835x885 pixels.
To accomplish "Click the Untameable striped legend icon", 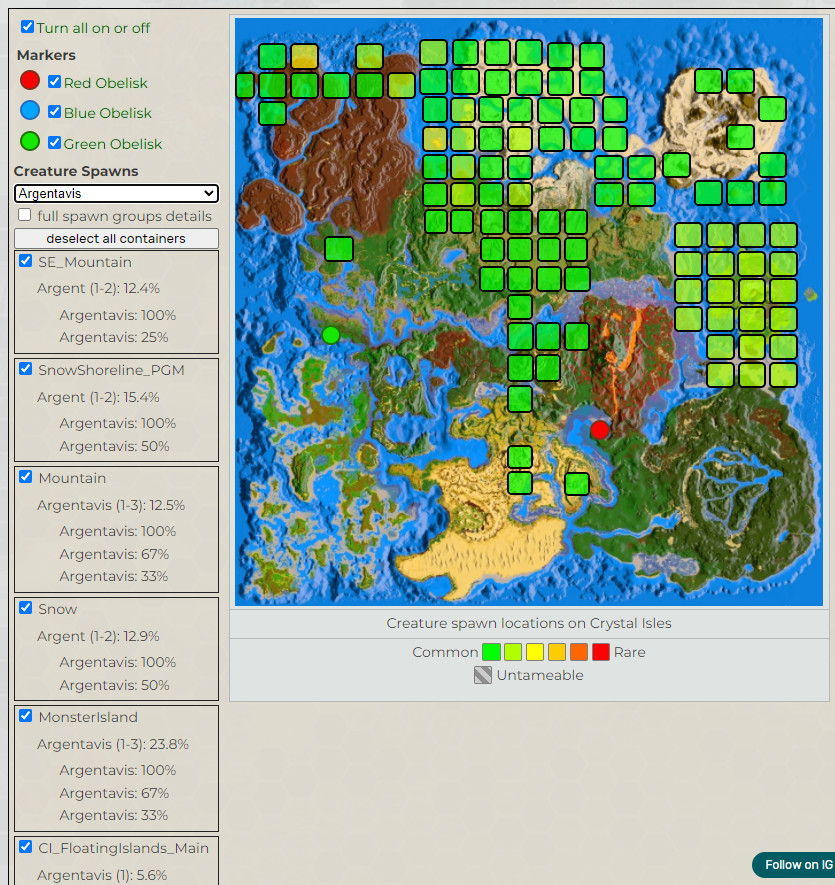I will (x=483, y=675).
